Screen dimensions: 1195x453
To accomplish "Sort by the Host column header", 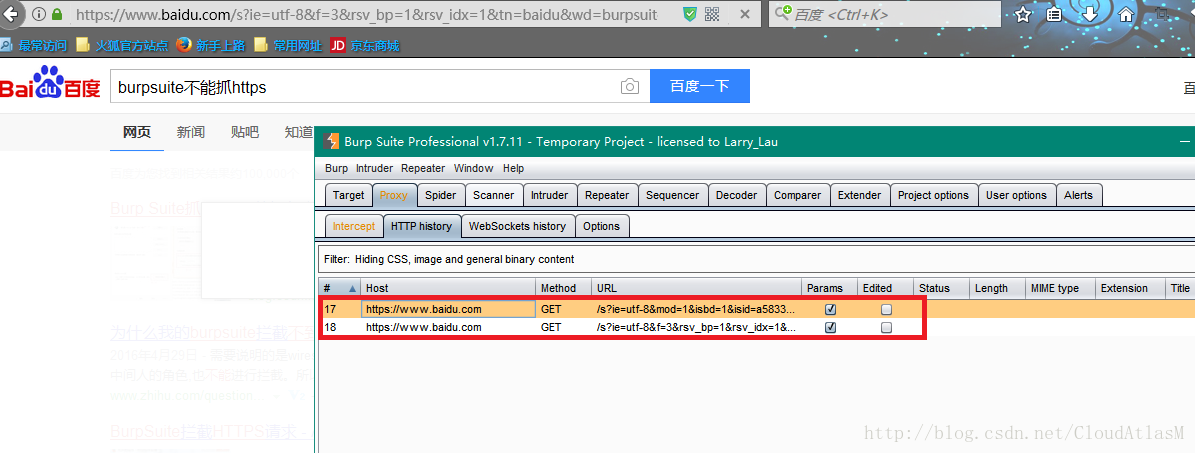I will click(448, 288).
